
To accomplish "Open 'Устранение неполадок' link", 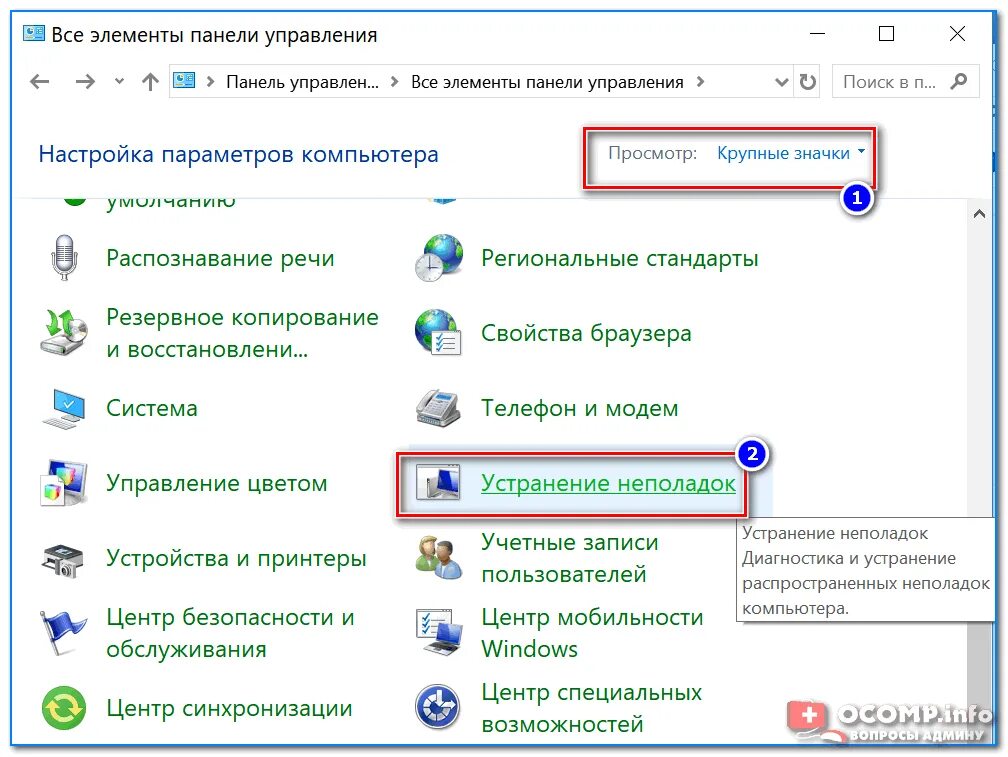I will tap(608, 483).
